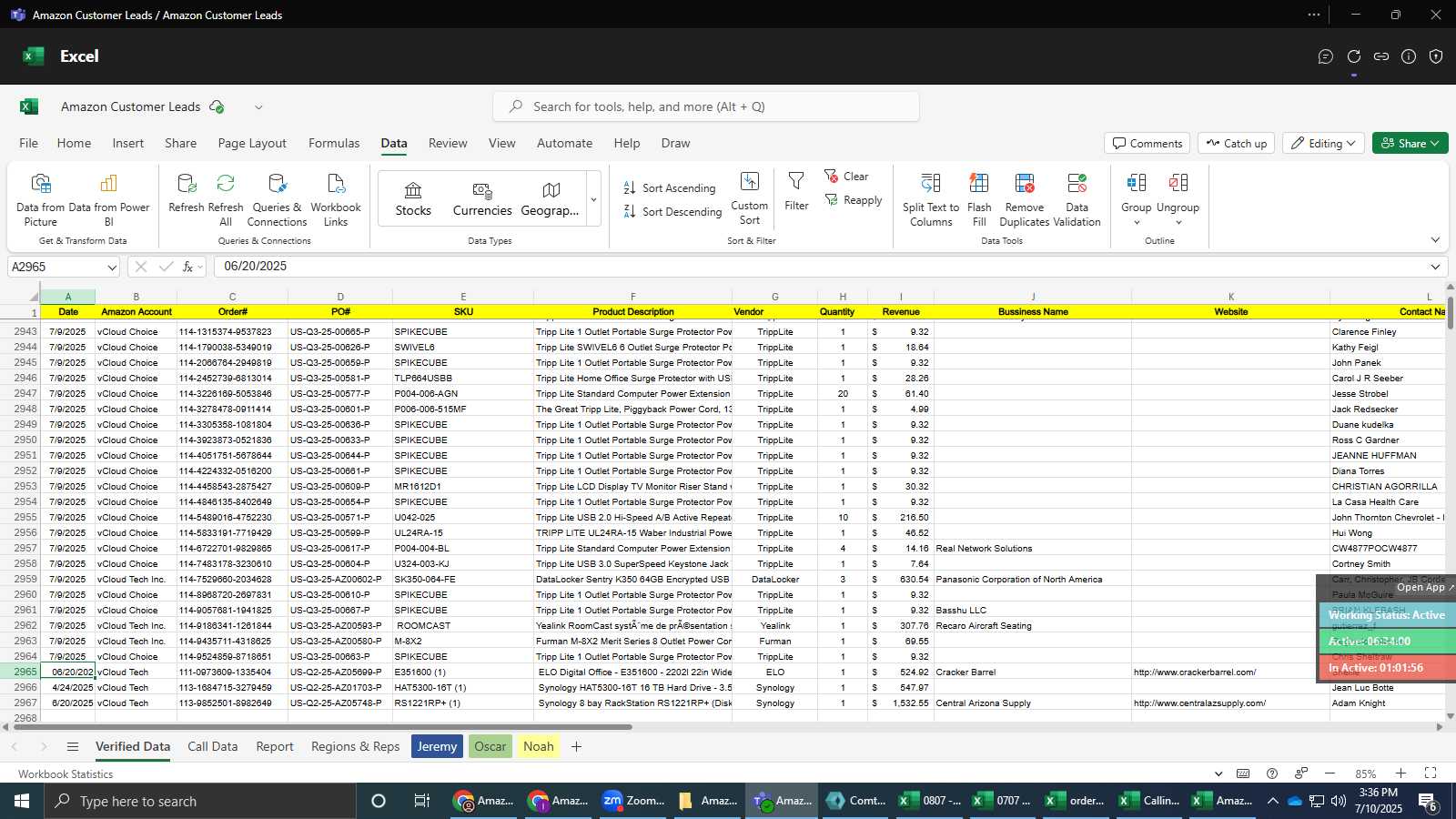The width and height of the screenshot is (1456, 819).
Task: Open the Windows Start menu
Action: (22, 801)
